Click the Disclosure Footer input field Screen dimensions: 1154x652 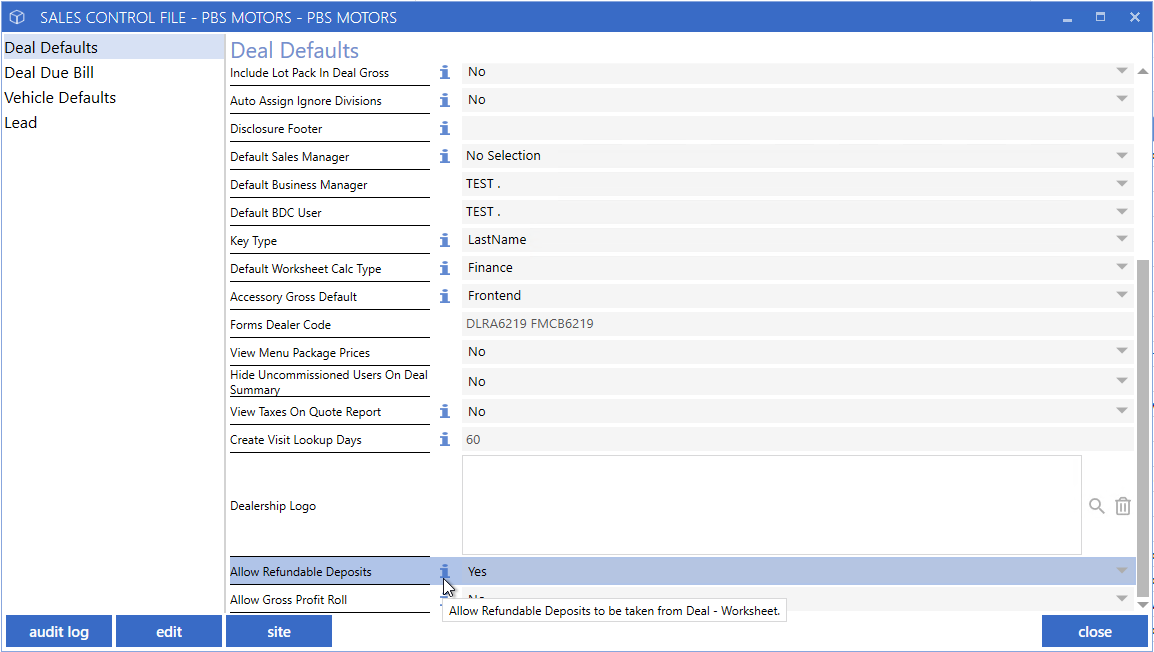pos(798,128)
